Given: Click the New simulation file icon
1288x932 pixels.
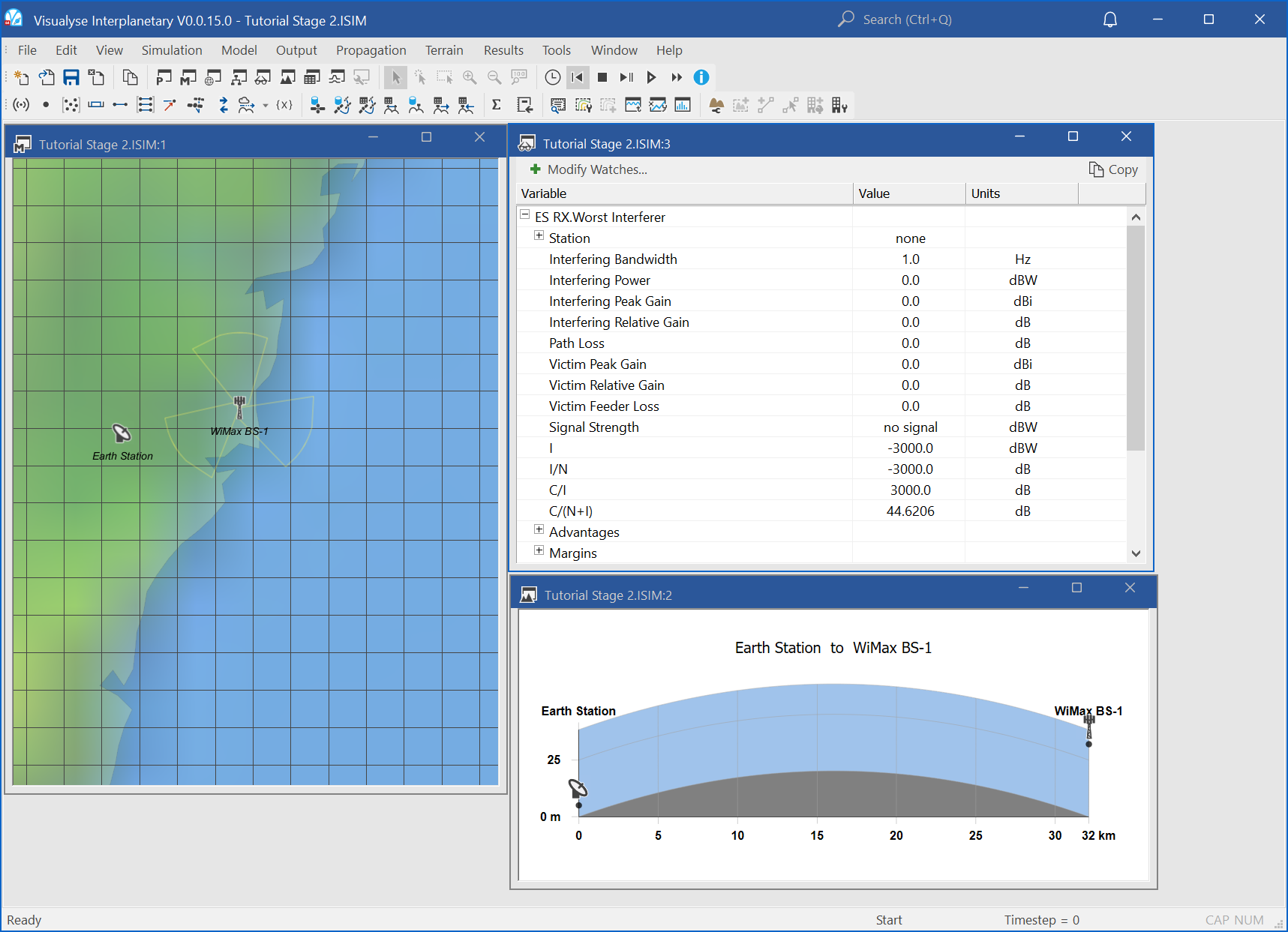Looking at the screenshot, I should pyautogui.click(x=21, y=77).
